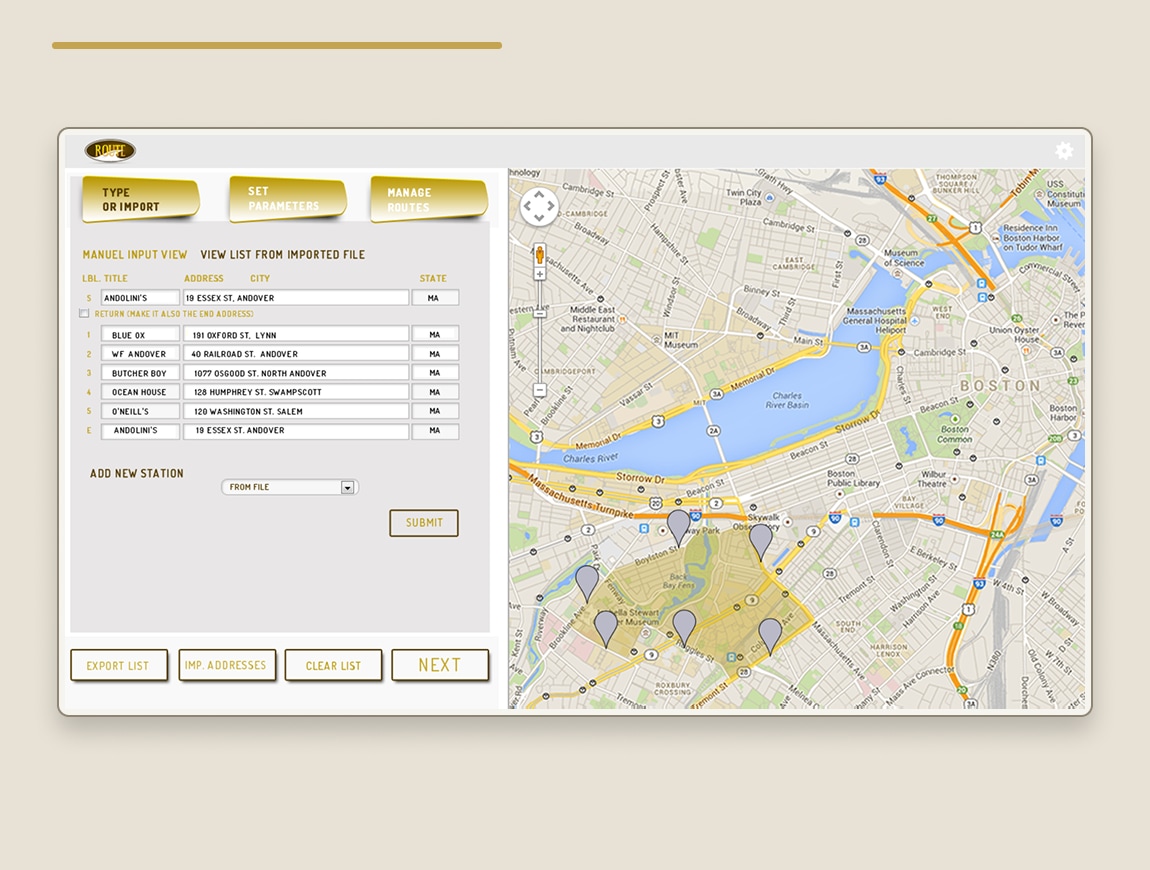Open the Set Parameters tab
The width and height of the screenshot is (1150, 870).
(x=288, y=199)
